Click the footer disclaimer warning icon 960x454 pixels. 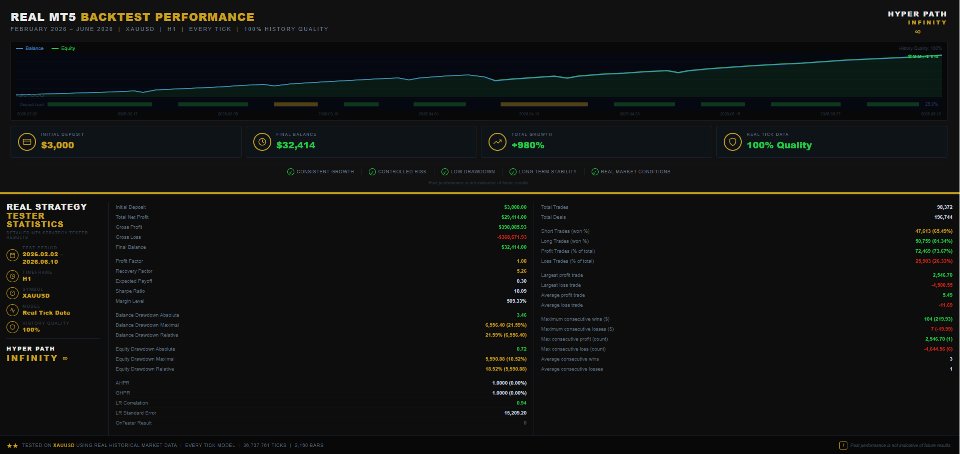843,445
